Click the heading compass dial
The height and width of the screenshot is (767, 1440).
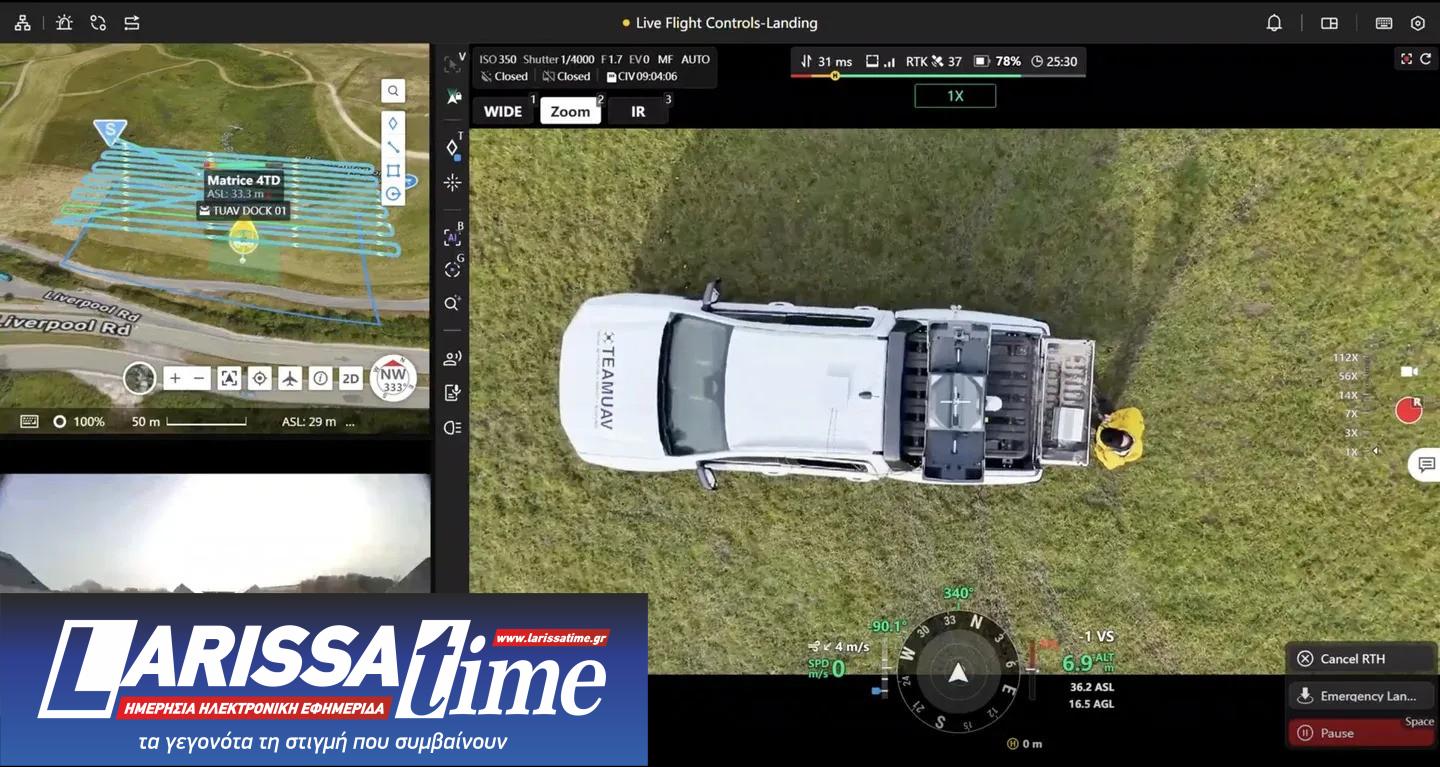tap(958, 673)
